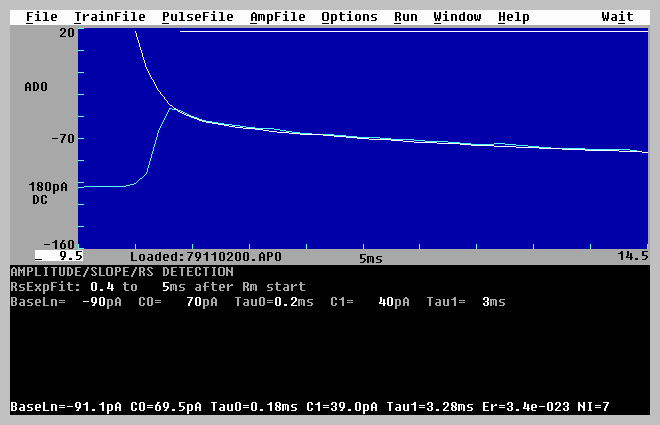660x425 pixels.
Task: Open the Run menu
Action: pos(406,17)
